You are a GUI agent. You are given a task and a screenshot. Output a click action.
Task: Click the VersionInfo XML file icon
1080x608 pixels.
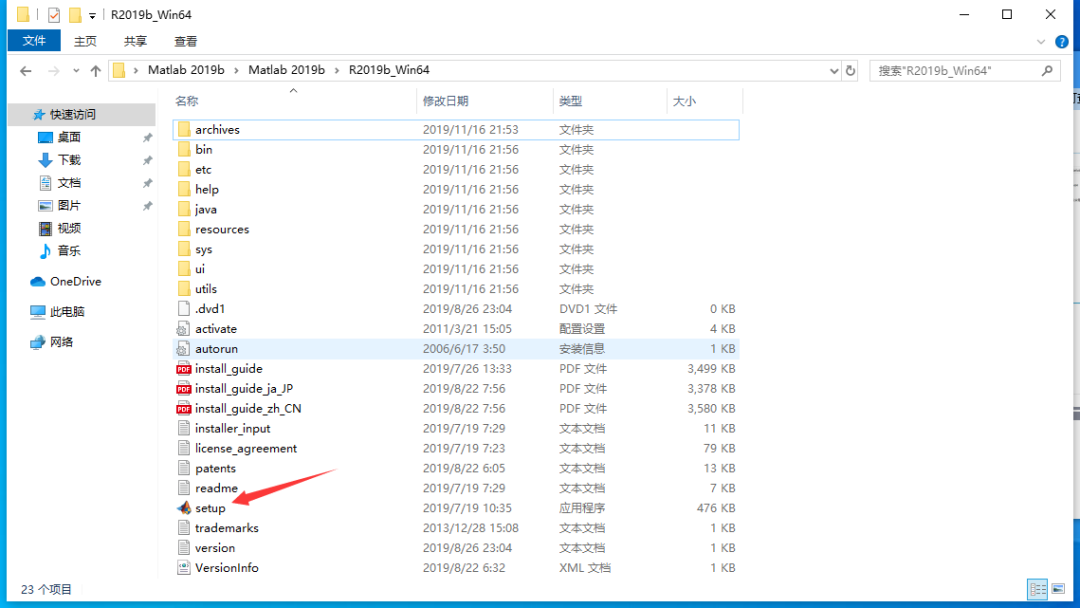tap(183, 568)
